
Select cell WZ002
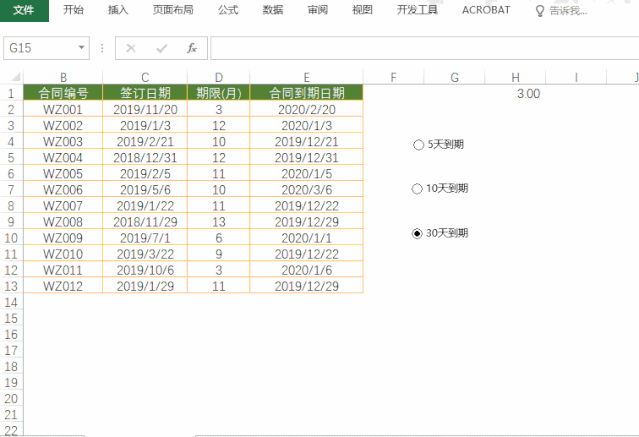tap(63, 126)
